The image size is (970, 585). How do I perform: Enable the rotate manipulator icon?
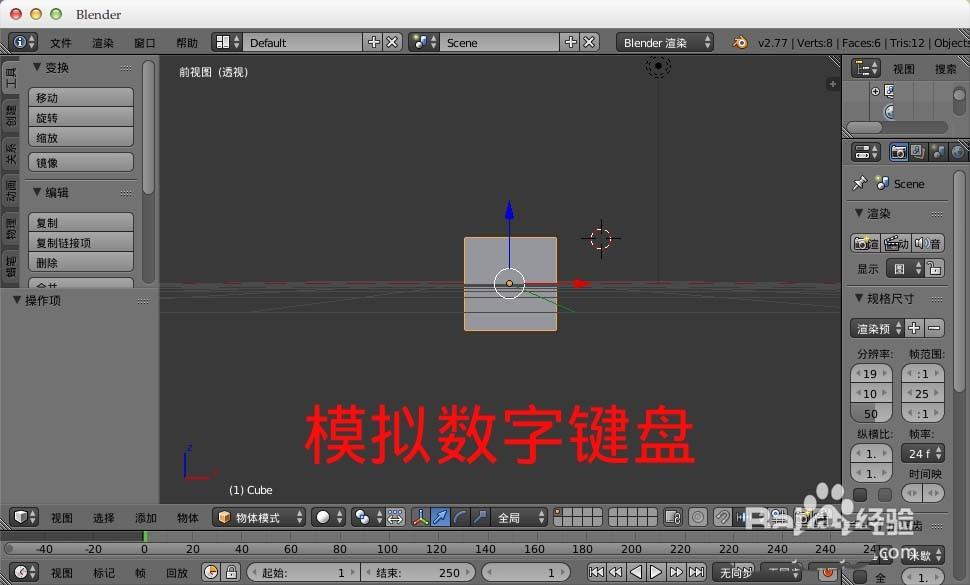[458, 517]
